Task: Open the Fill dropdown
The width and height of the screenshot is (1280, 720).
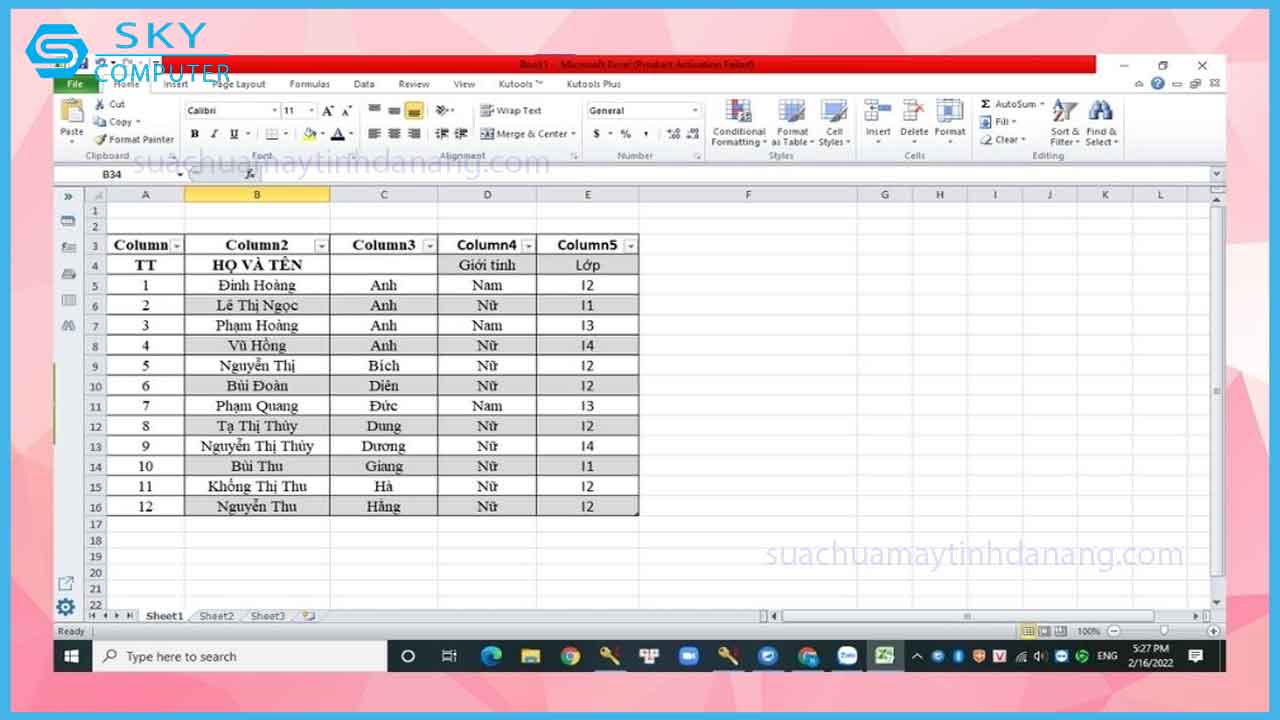Action: [x=998, y=122]
